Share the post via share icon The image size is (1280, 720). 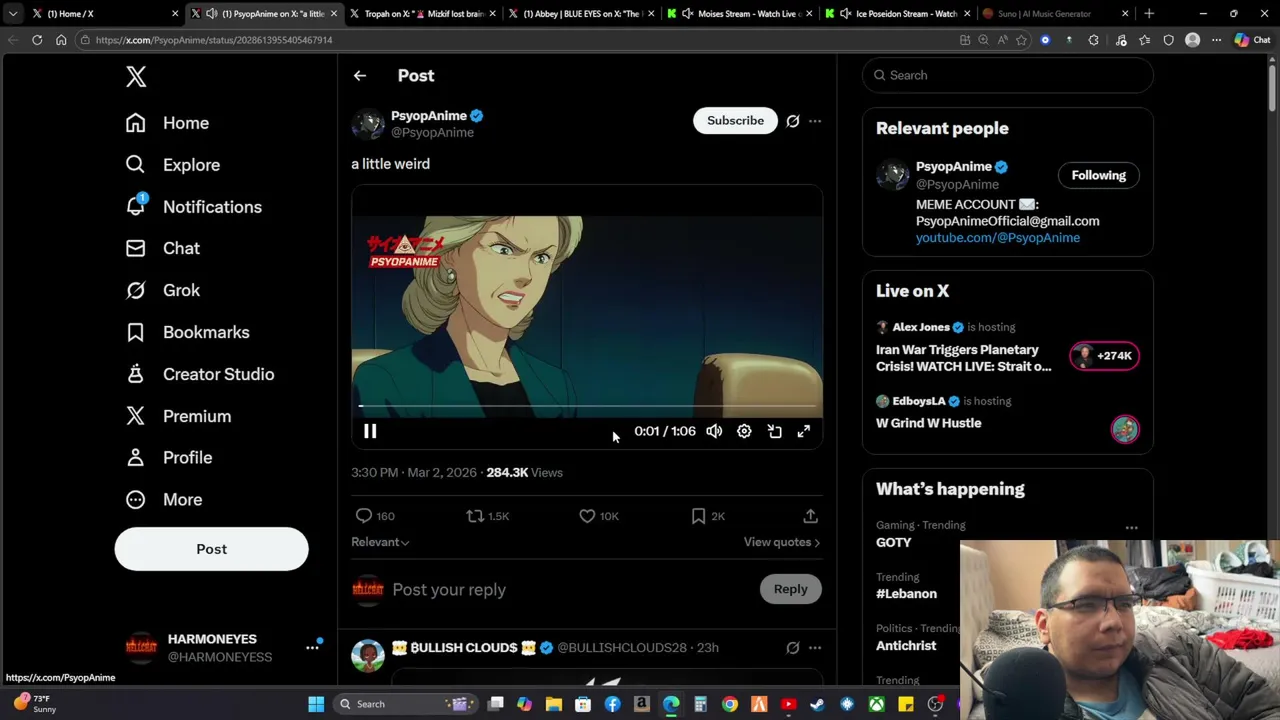click(x=810, y=516)
